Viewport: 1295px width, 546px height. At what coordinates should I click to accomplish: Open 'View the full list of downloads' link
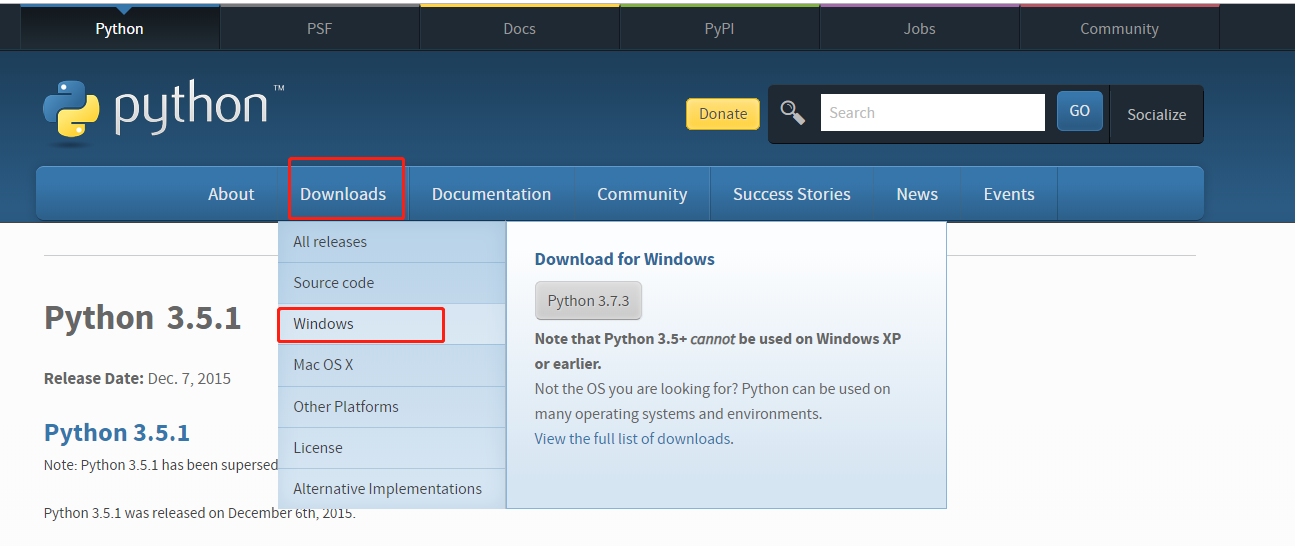(x=632, y=438)
